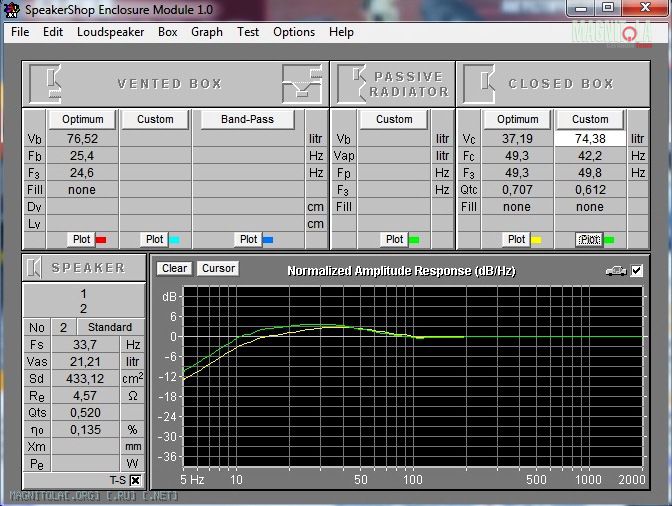Click the Vented Box speaker icon

[45, 84]
